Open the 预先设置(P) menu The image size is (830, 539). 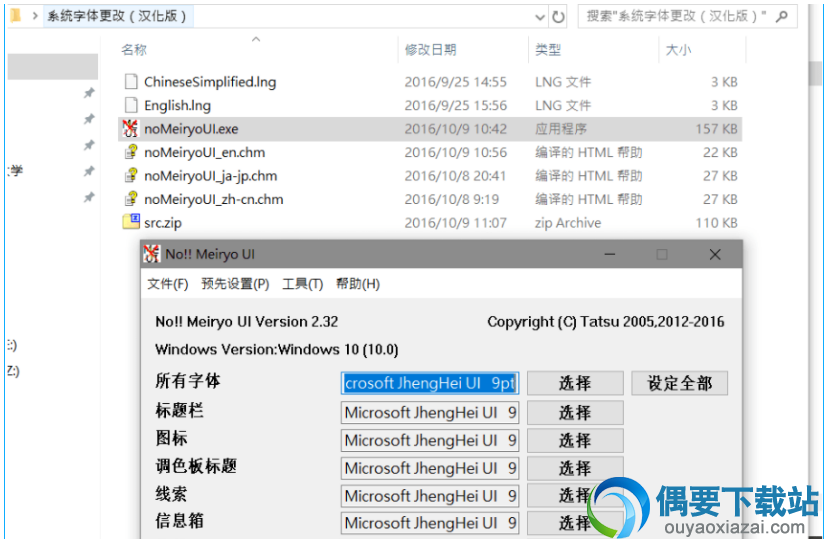(235, 284)
